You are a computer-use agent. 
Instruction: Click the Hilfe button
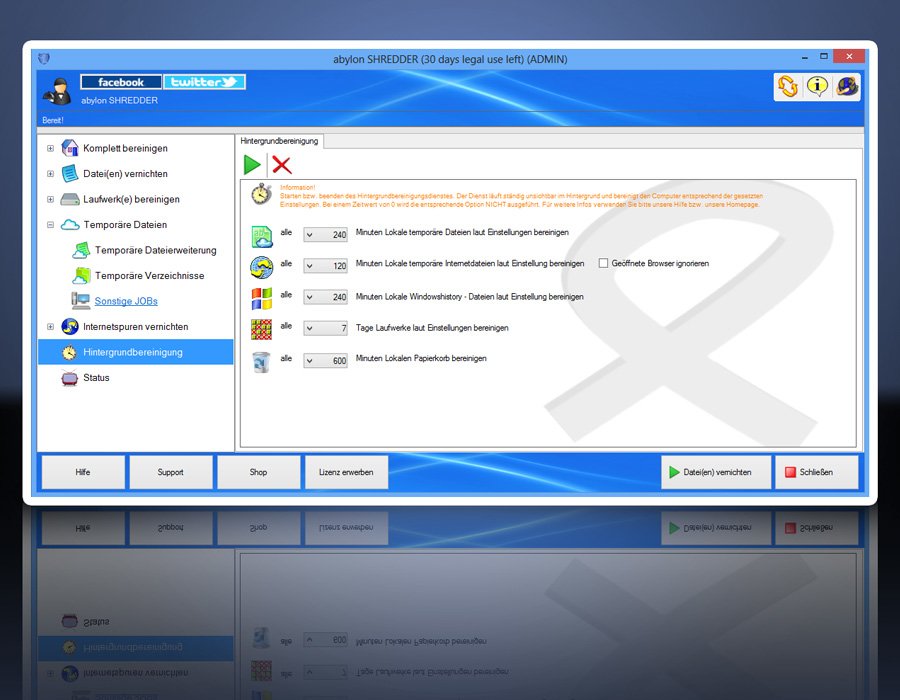coord(83,472)
